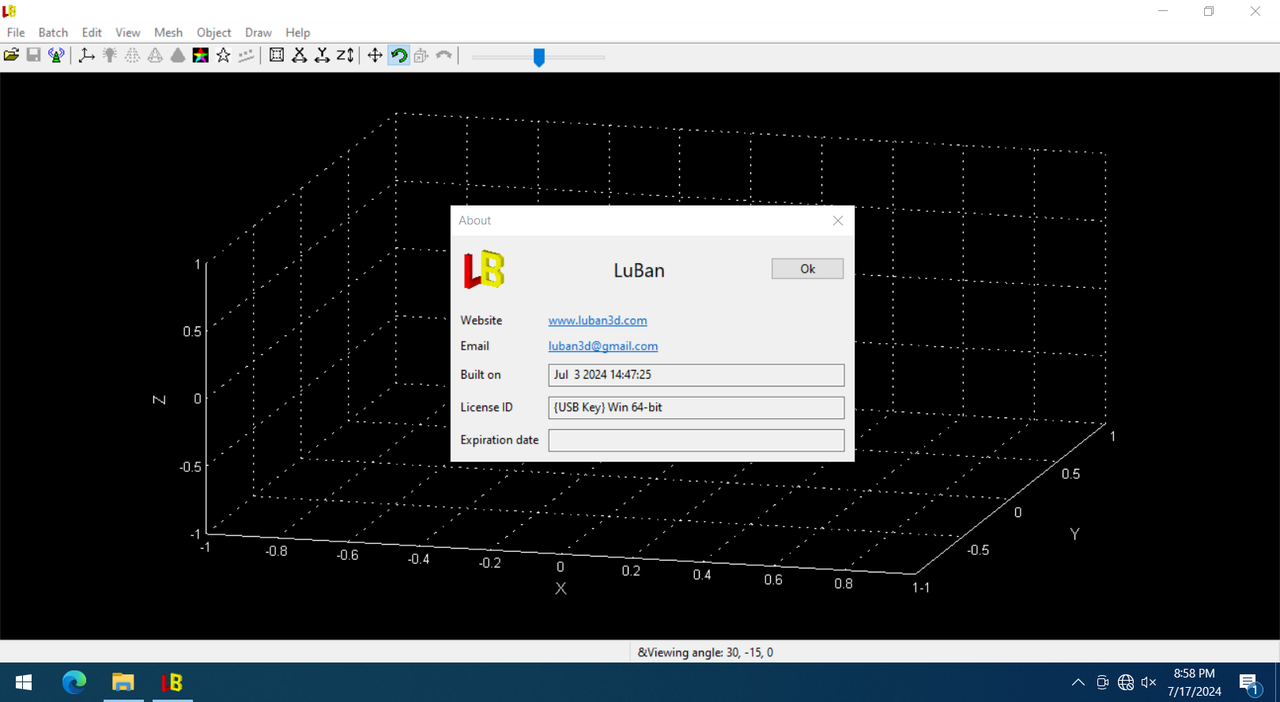
Task: Open the notification center icon
Action: pyautogui.click(x=1249, y=682)
